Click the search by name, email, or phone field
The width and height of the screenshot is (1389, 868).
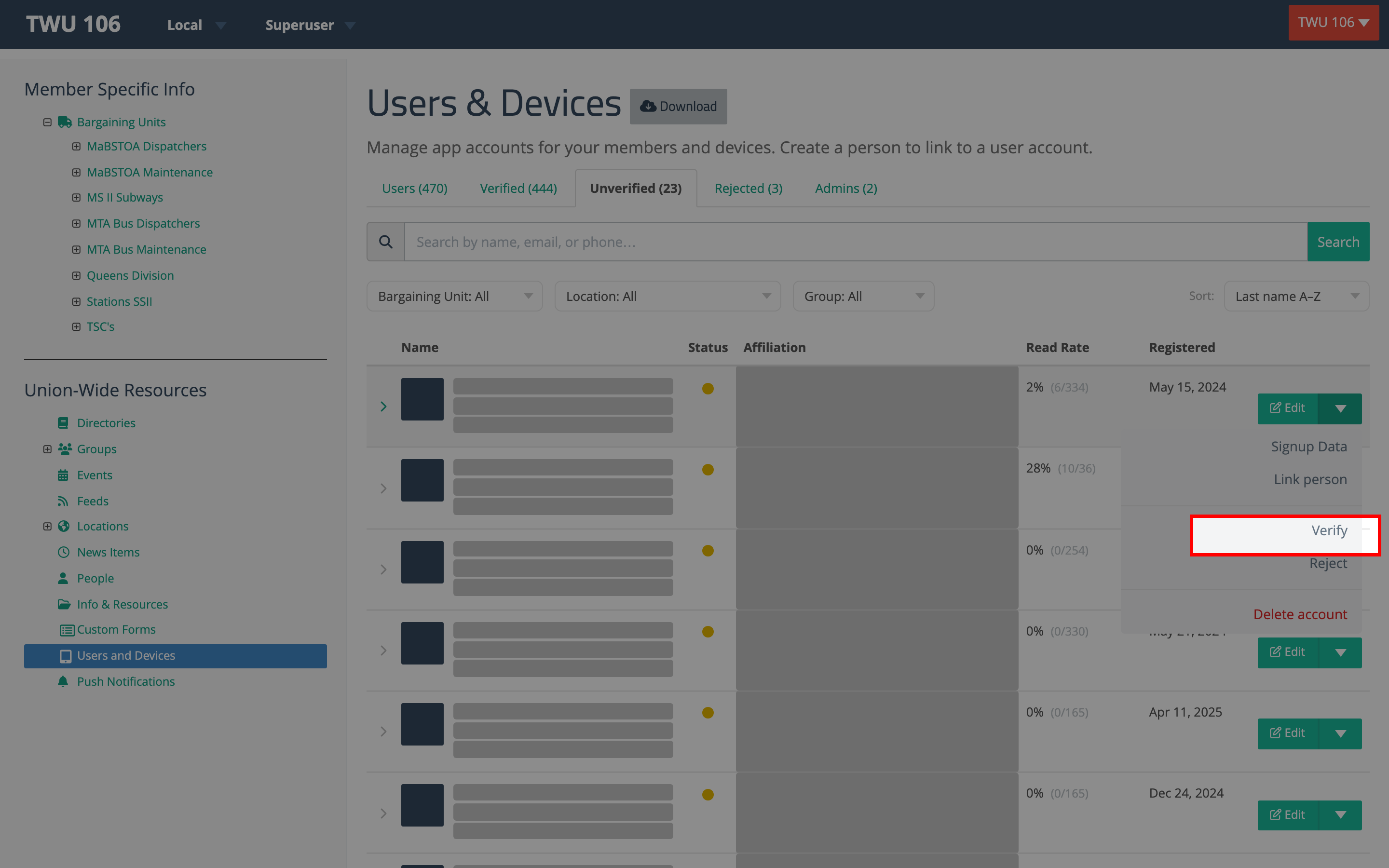click(x=855, y=242)
